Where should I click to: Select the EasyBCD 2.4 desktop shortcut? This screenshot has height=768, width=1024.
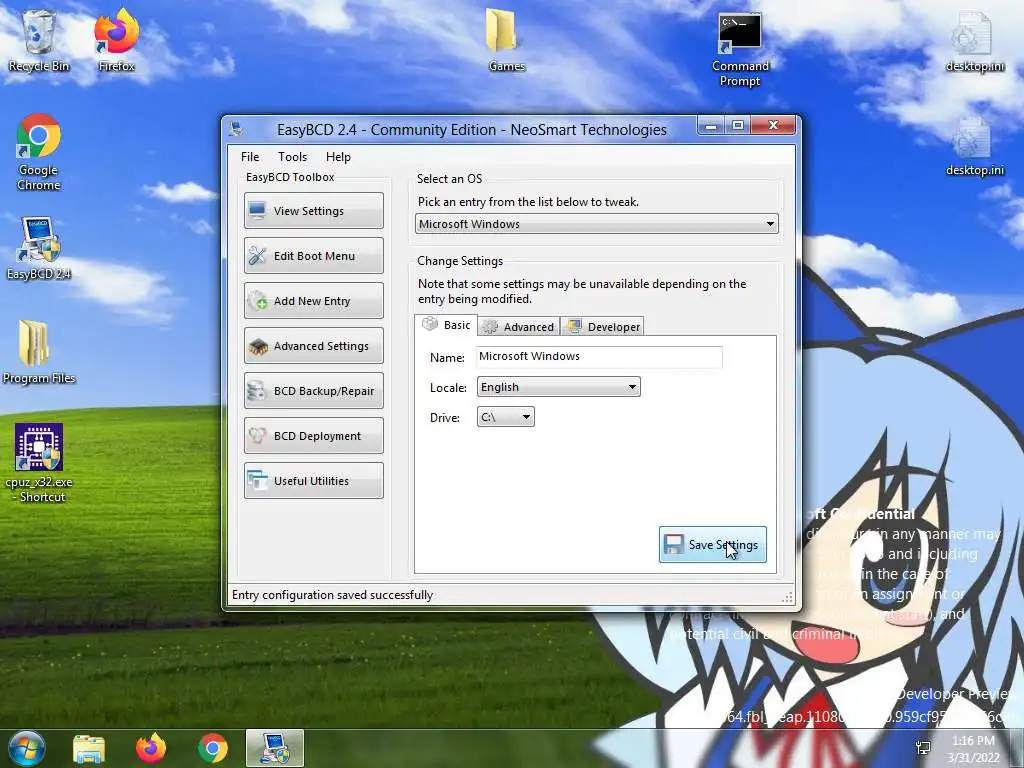(x=39, y=248)
